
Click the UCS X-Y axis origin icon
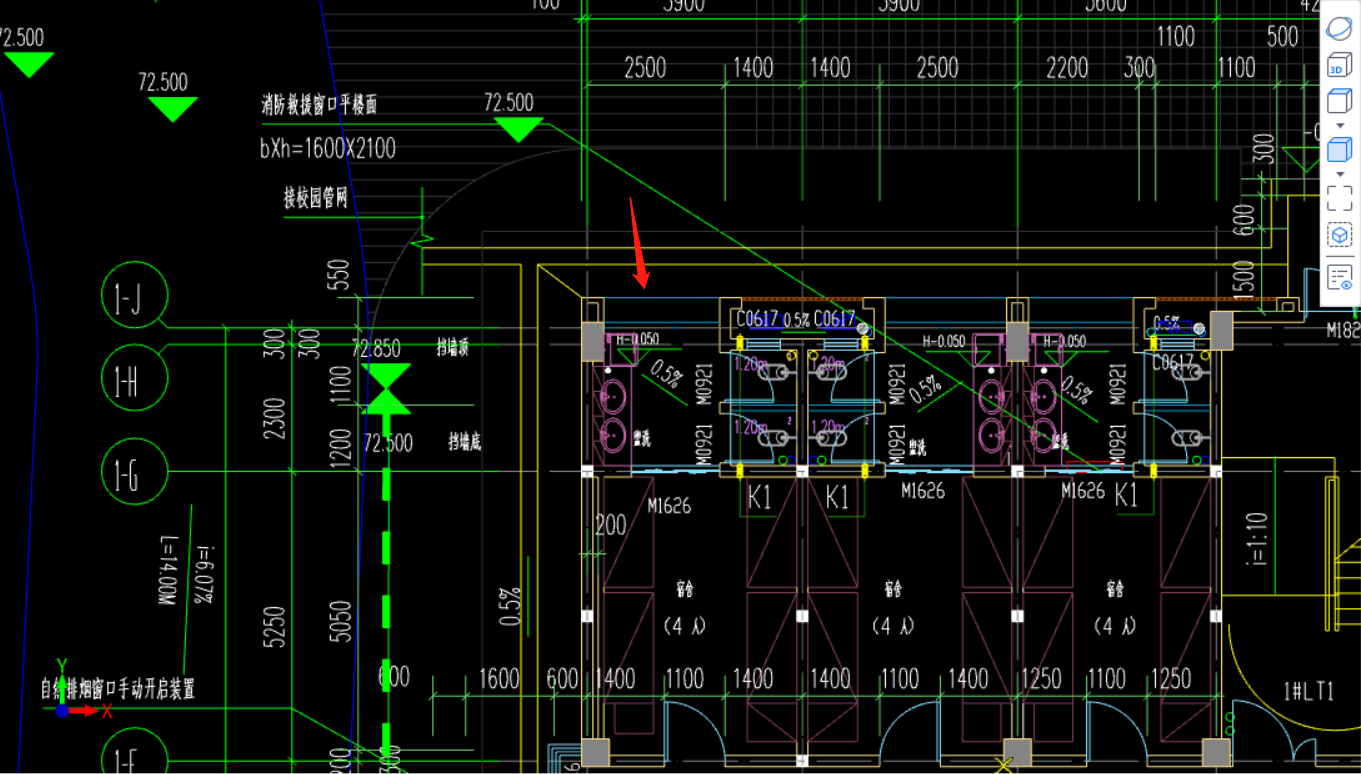(x=62, y=711)
